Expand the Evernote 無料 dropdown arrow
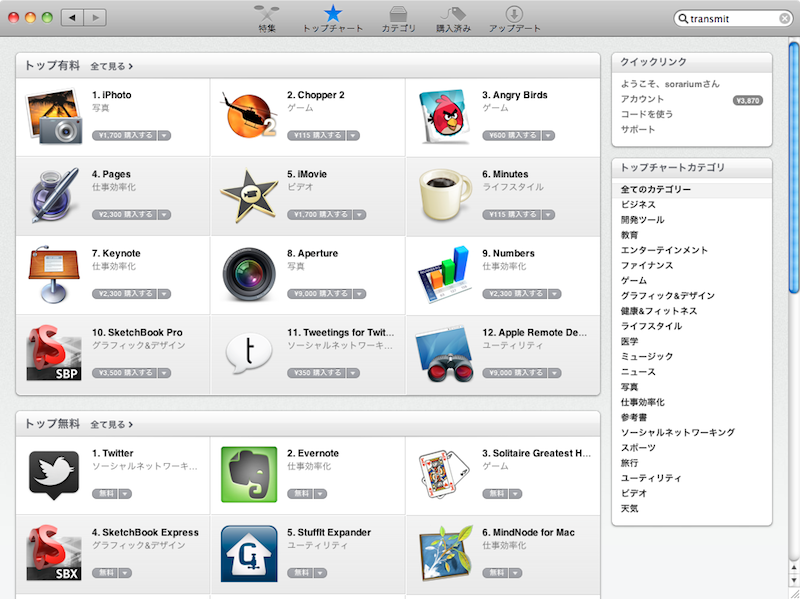Image resolution: width=800 pixels, height=599 pixels. point(320,494)
